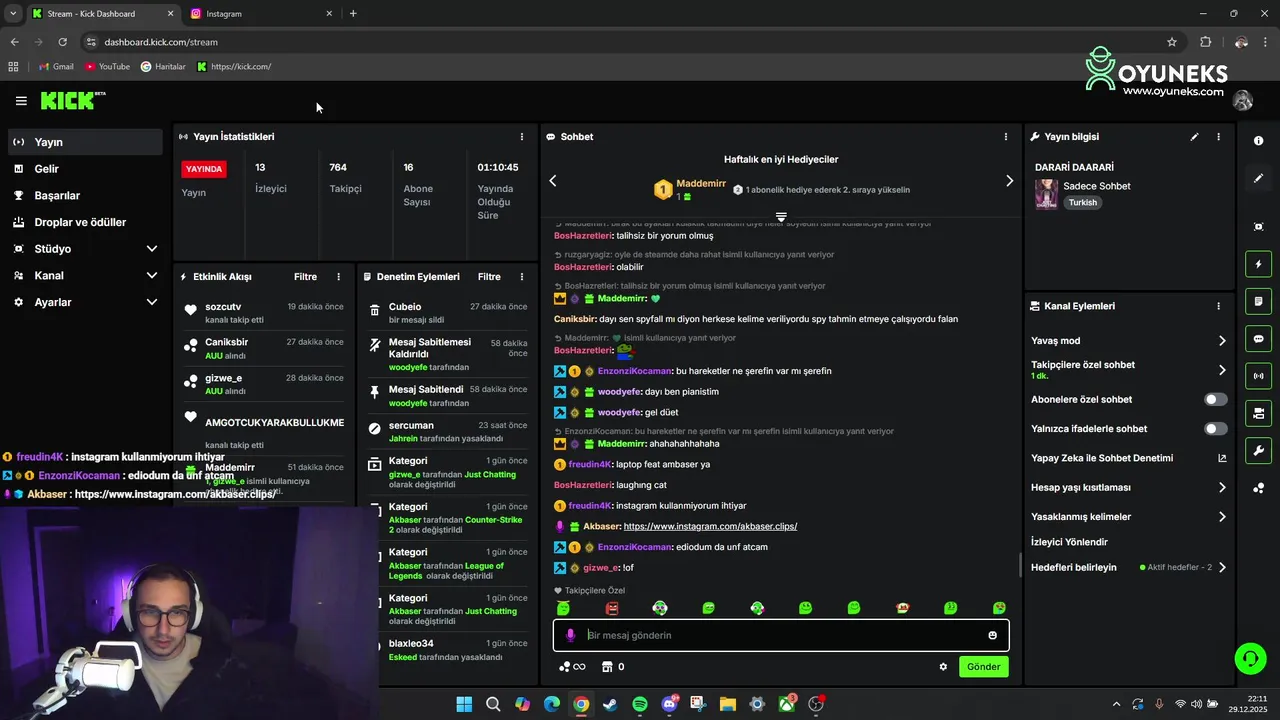
Task: Open the hamburger navigation menu
Action: point(21,101)
